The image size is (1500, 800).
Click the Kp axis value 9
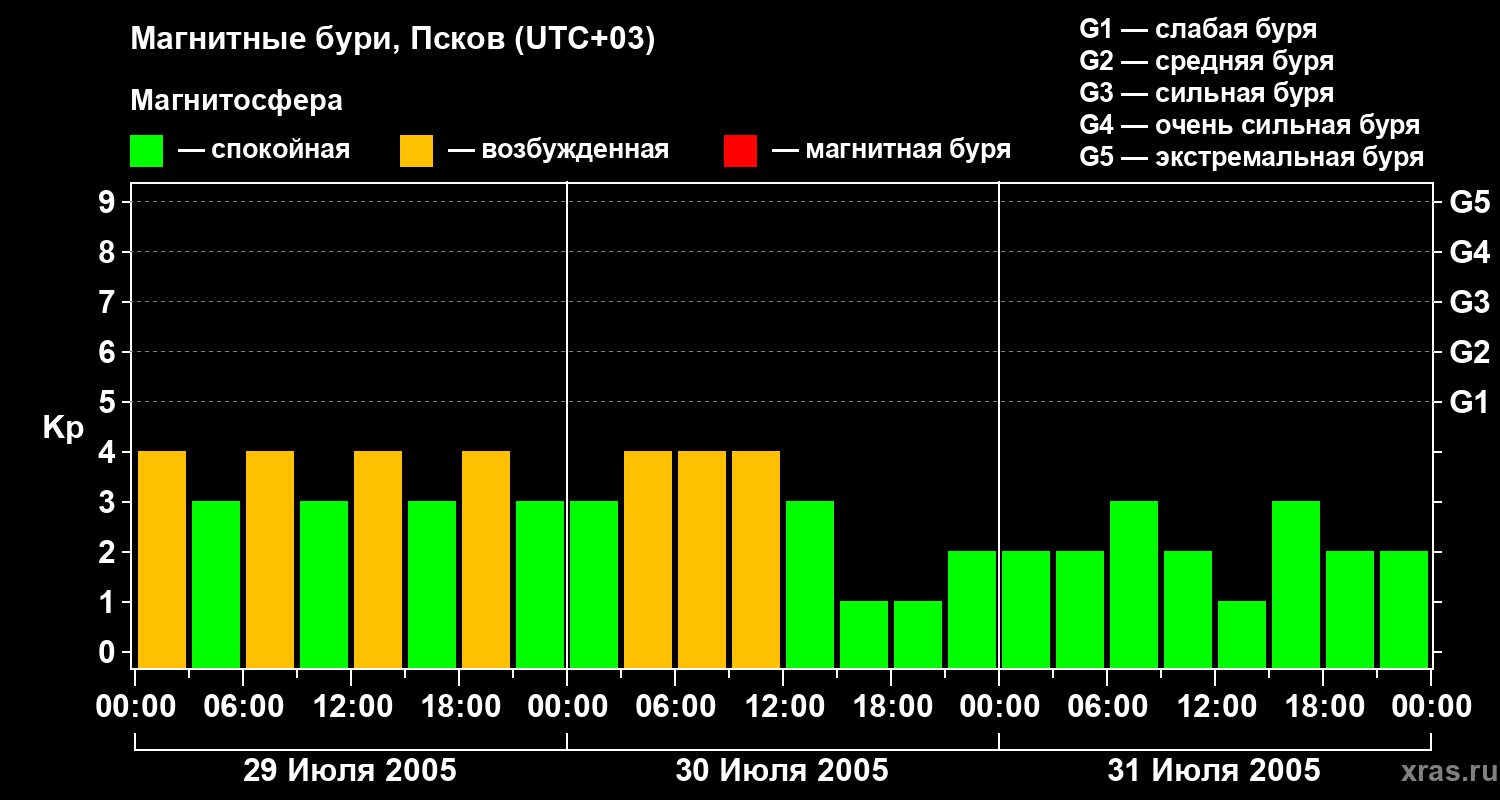pyautogui.click(x=109, y=203)
